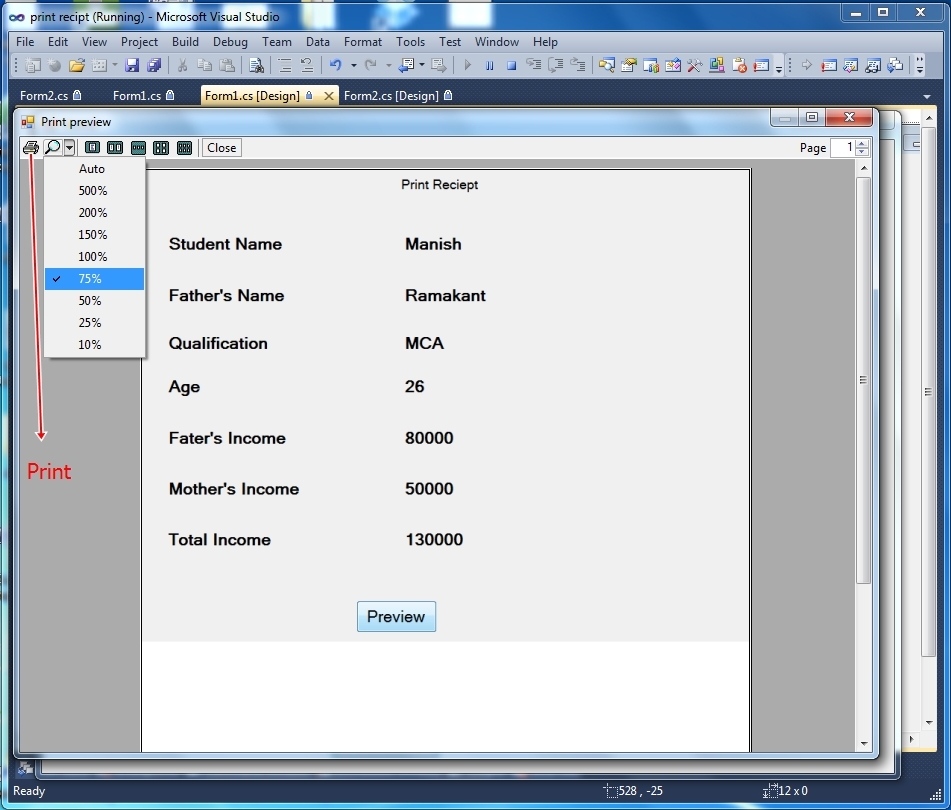Select the 100% zoom option
This screenshot has height=810, width=951.
(x=92, y=256)
